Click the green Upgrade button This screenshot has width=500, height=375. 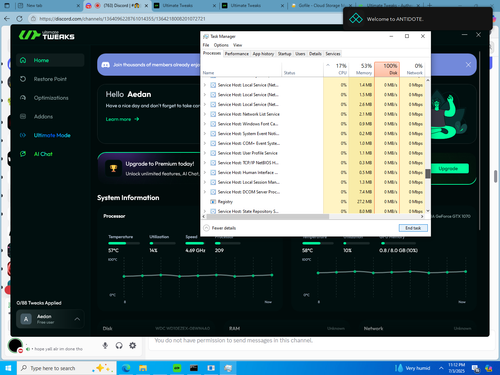(448, 169)
